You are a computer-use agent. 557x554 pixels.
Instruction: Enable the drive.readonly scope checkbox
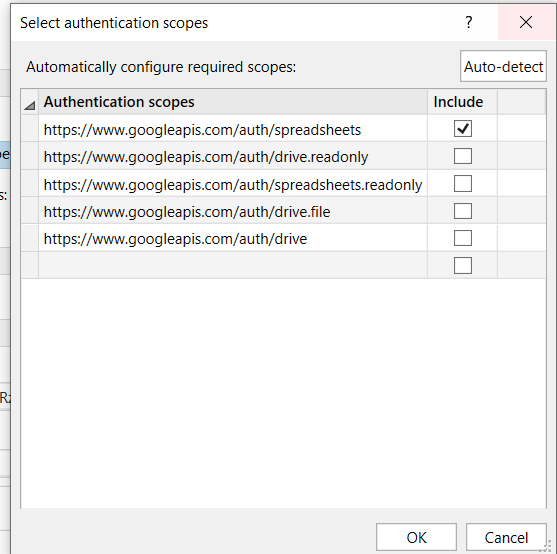(463, 156)
